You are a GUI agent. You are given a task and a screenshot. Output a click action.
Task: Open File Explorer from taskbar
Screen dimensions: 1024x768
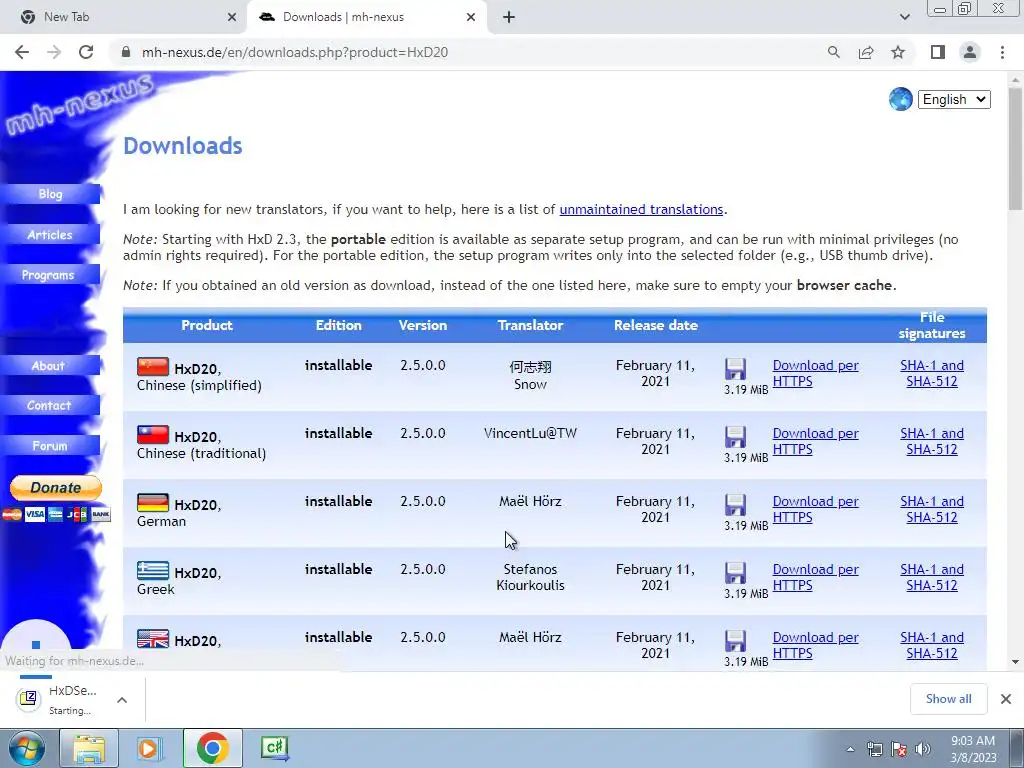tap(89, 748)
